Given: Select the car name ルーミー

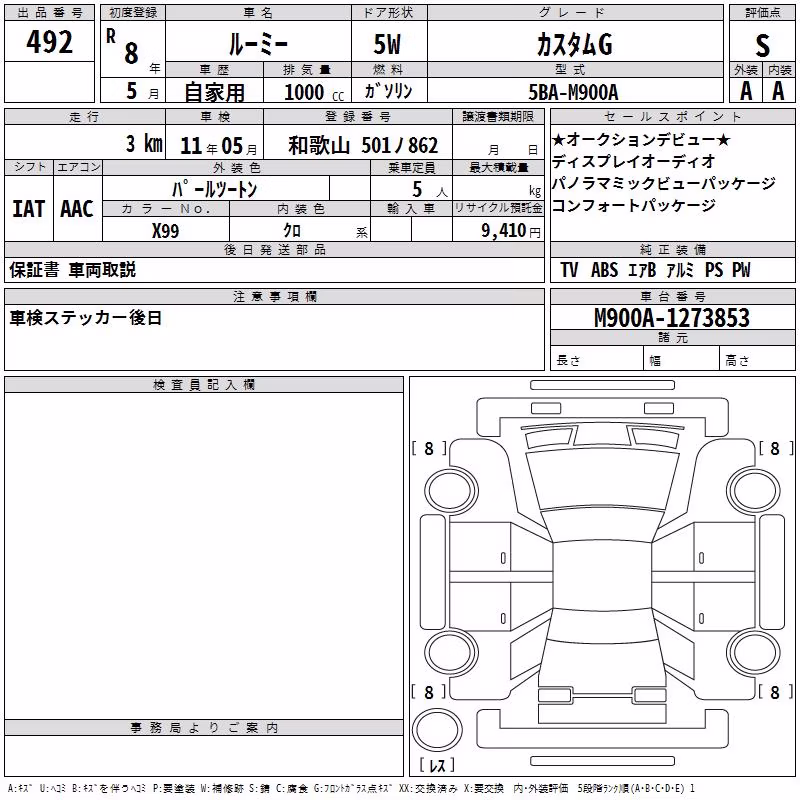Looking at the screenshot, I should tap(258, 44).
